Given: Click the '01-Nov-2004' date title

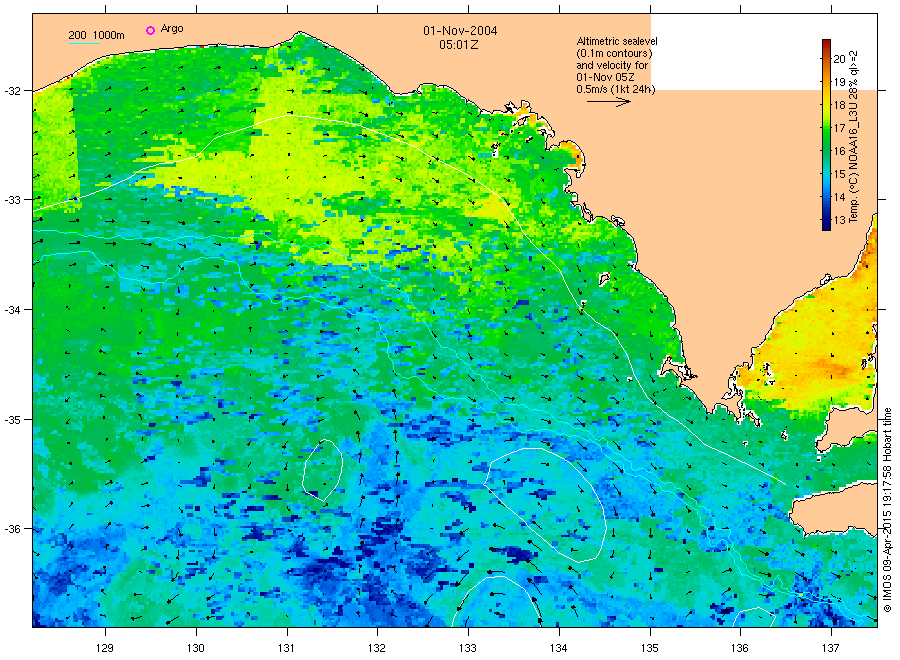Looking at the screenshot, I should tap(460, 30).
